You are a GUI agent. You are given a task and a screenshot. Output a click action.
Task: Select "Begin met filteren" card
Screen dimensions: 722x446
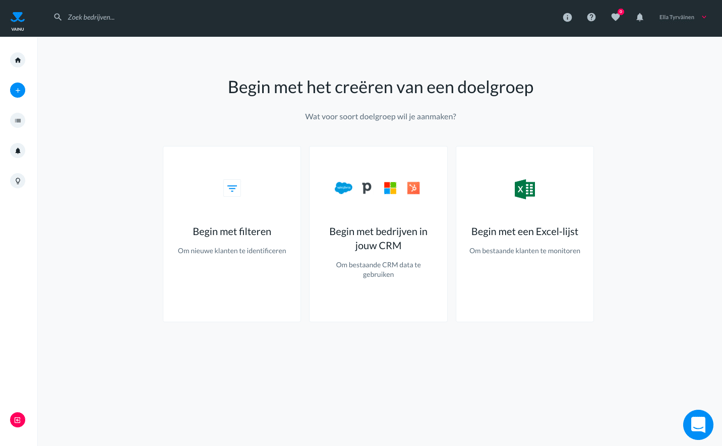232,234
